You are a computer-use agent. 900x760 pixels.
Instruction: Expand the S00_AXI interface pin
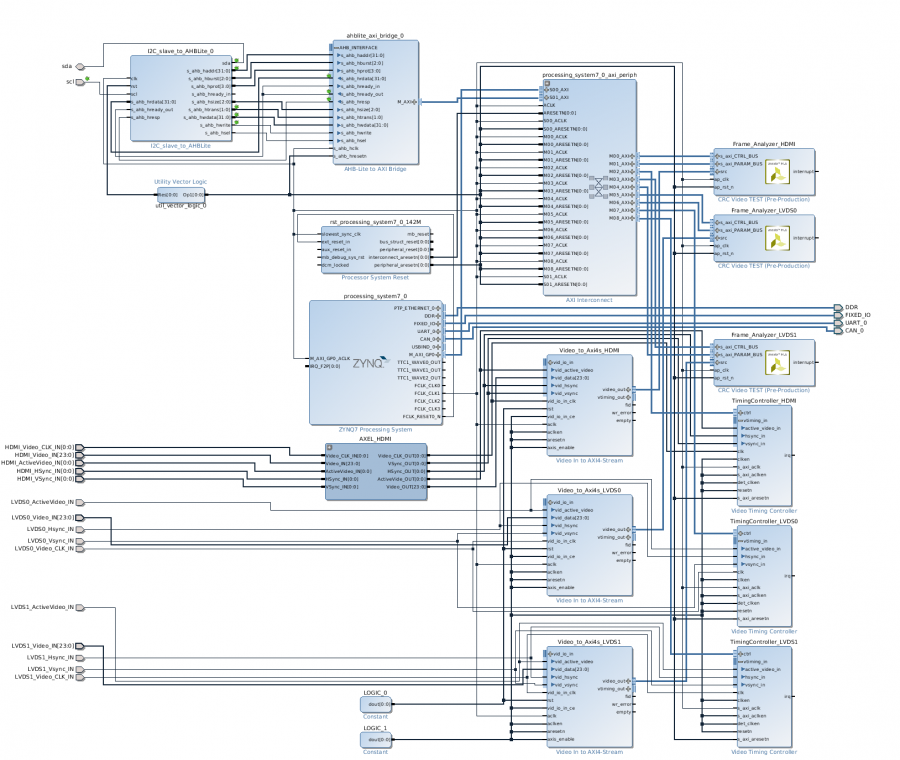[544, 90]
